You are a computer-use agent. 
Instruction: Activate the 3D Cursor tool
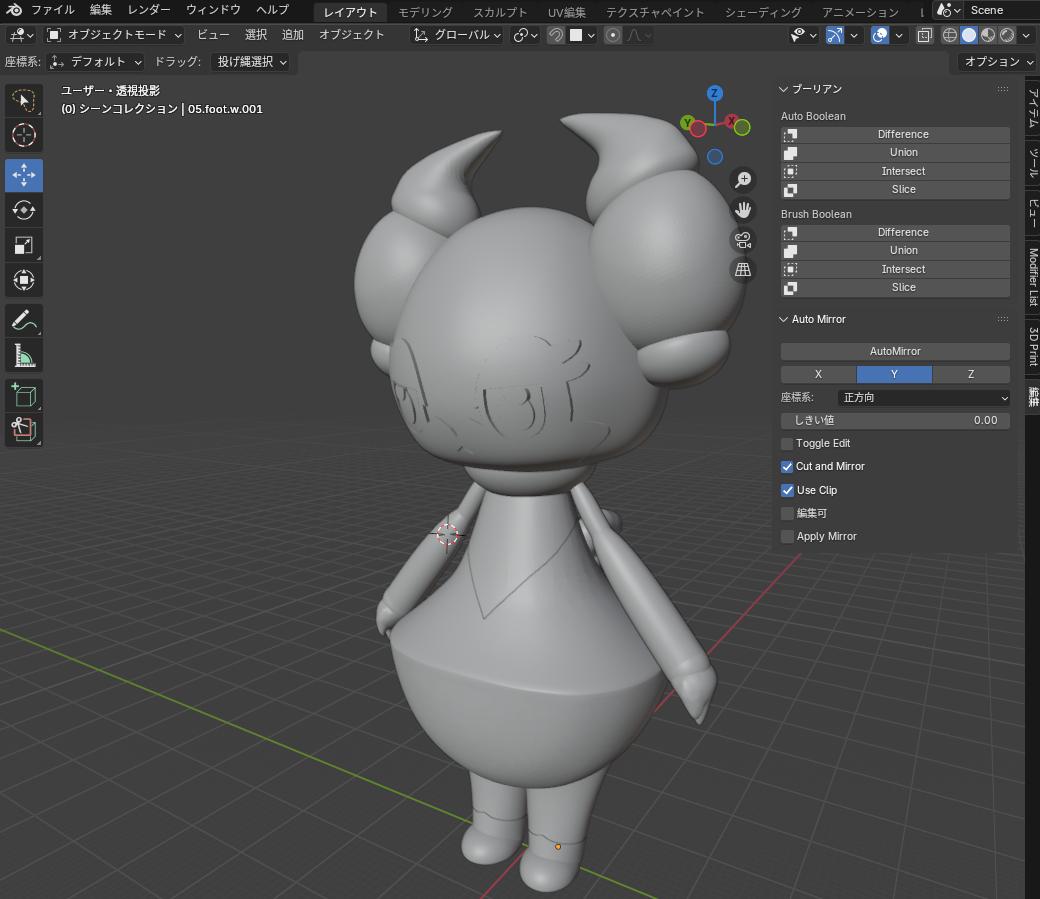click(24, 135)
